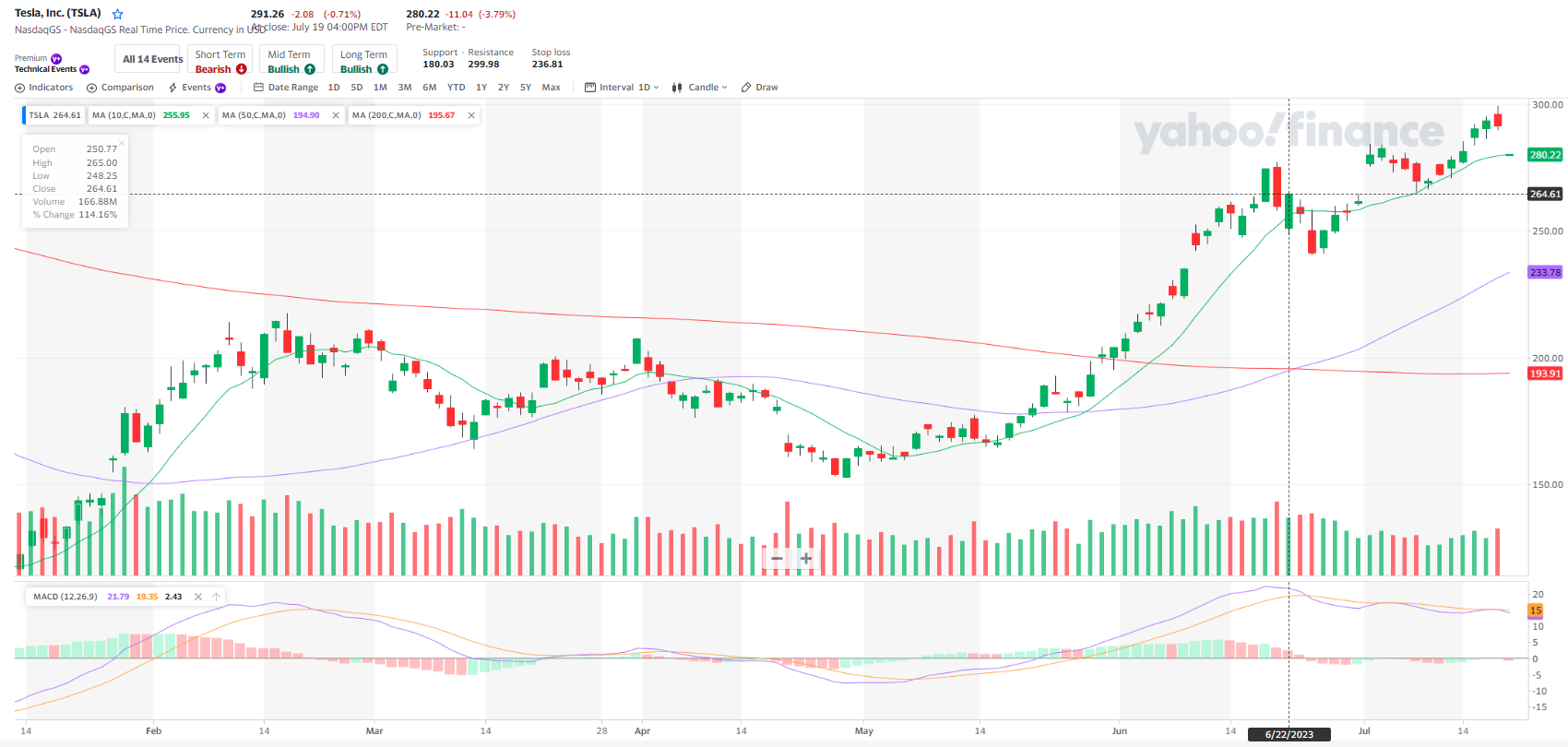The height and width of the screenshot is (747, 1568).
Task: Remove the MA (10,C,MA,0) indicator
Action: [206, 115]
